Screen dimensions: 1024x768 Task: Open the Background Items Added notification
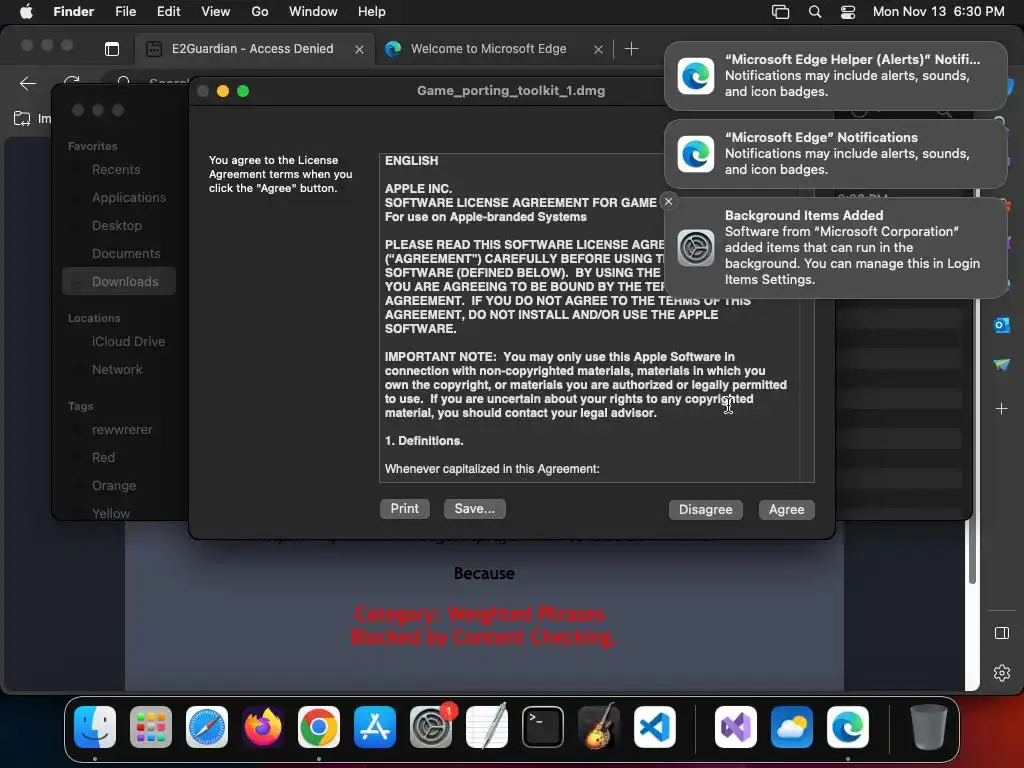(835, 248)
